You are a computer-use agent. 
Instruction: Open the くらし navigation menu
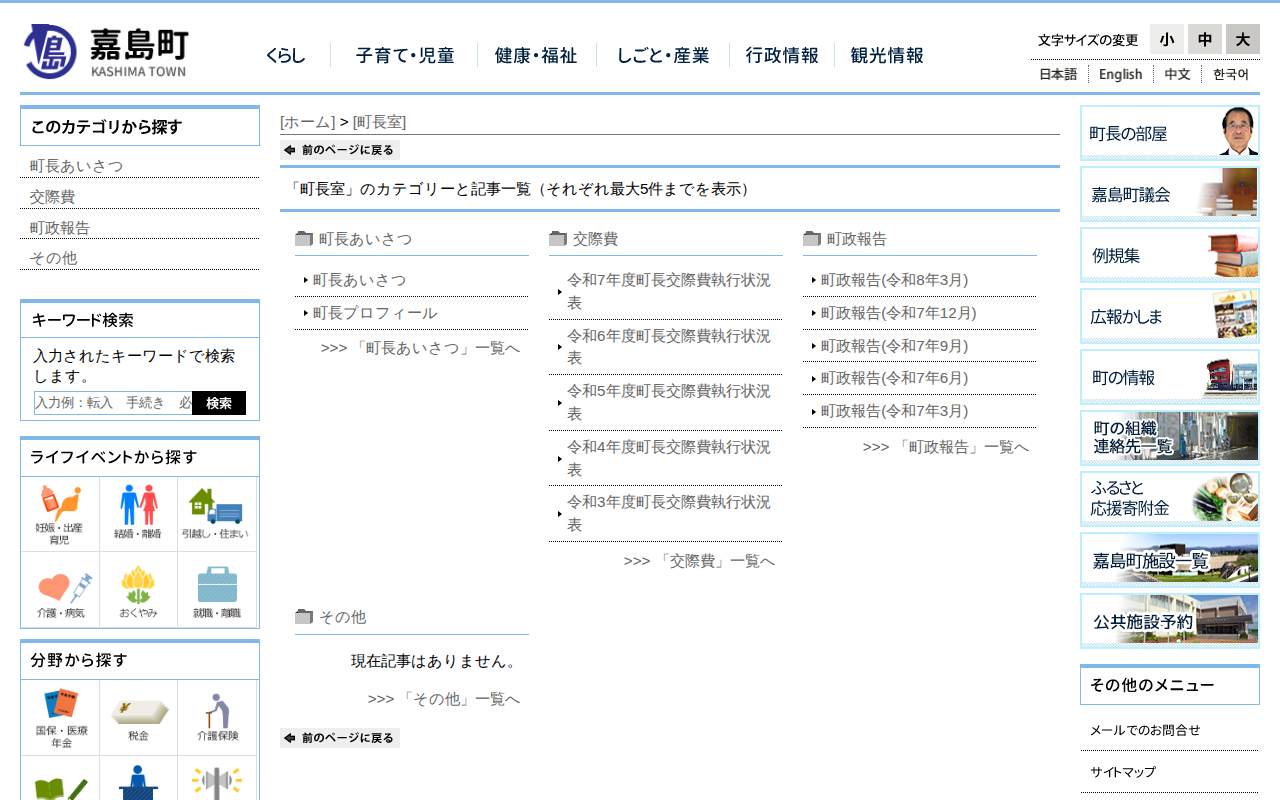pyautogui.click(x=286, y=56)
